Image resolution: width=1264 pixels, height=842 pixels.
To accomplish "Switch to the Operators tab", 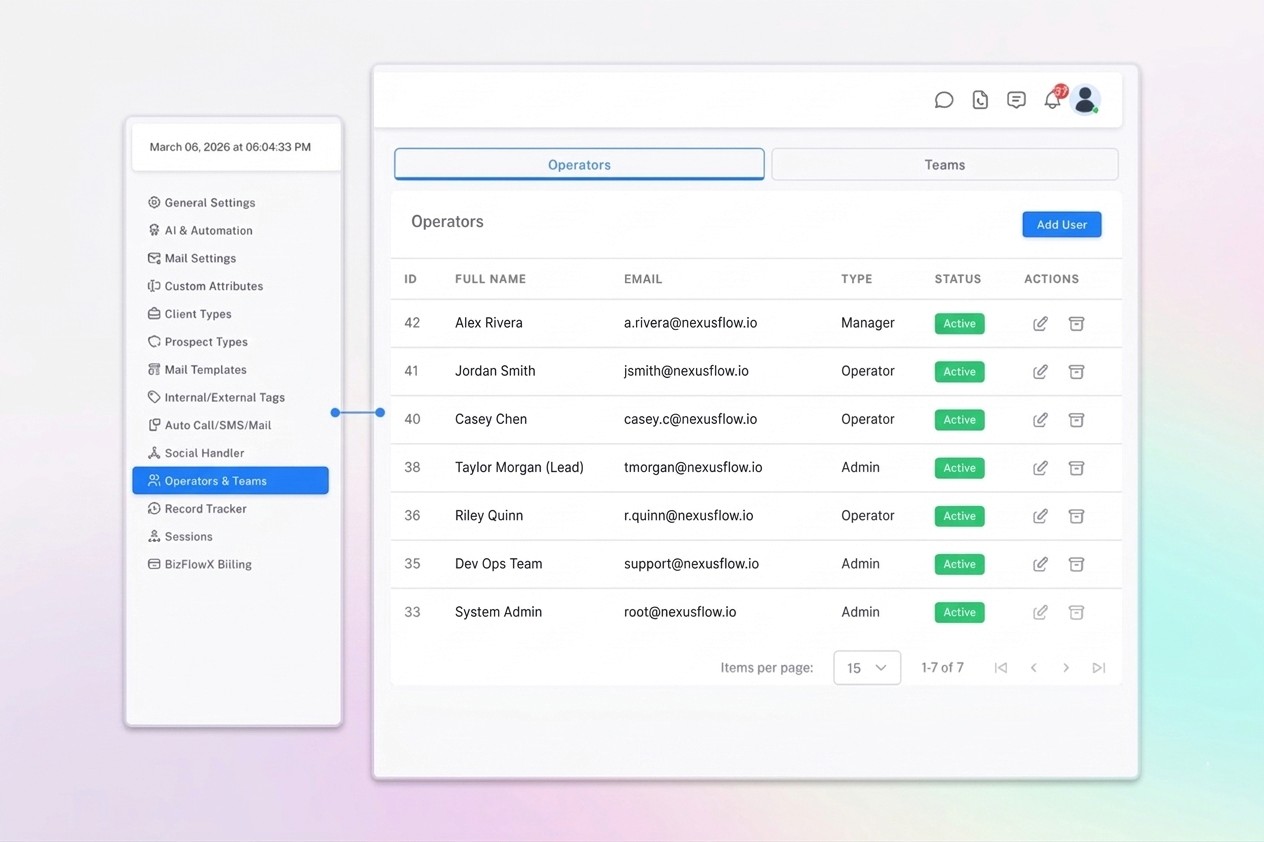I will [579, 165].
